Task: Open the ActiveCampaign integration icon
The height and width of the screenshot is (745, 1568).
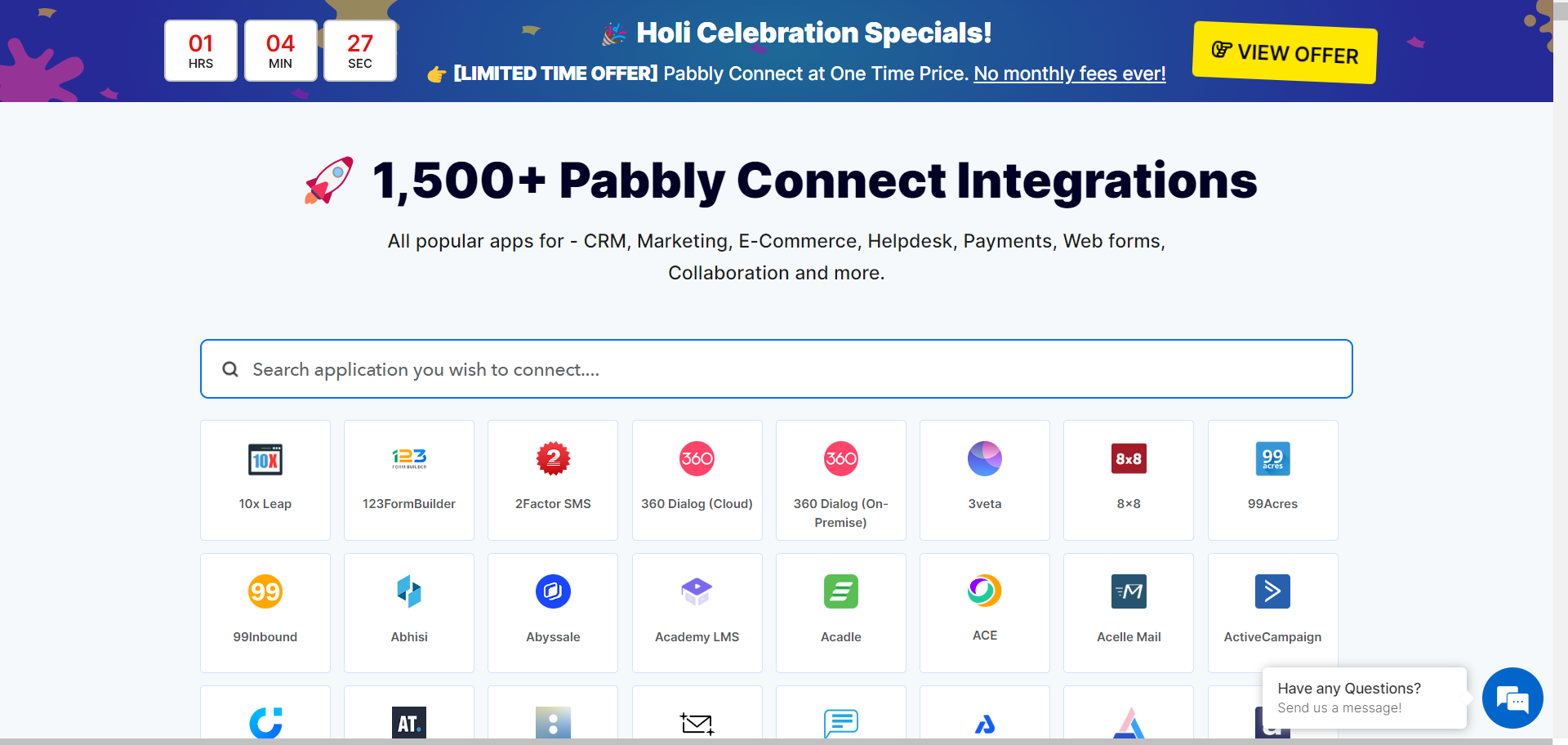Action: pos(1272,591)
